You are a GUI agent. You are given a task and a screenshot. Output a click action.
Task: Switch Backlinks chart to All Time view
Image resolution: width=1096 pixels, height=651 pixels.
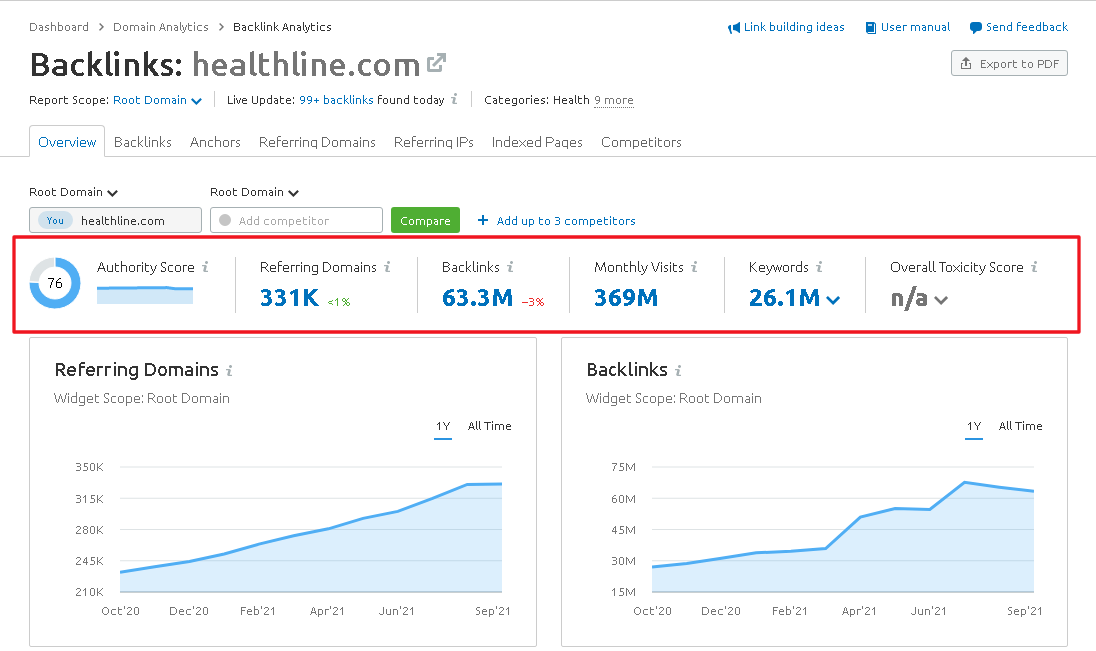(x=1021, y=426)
